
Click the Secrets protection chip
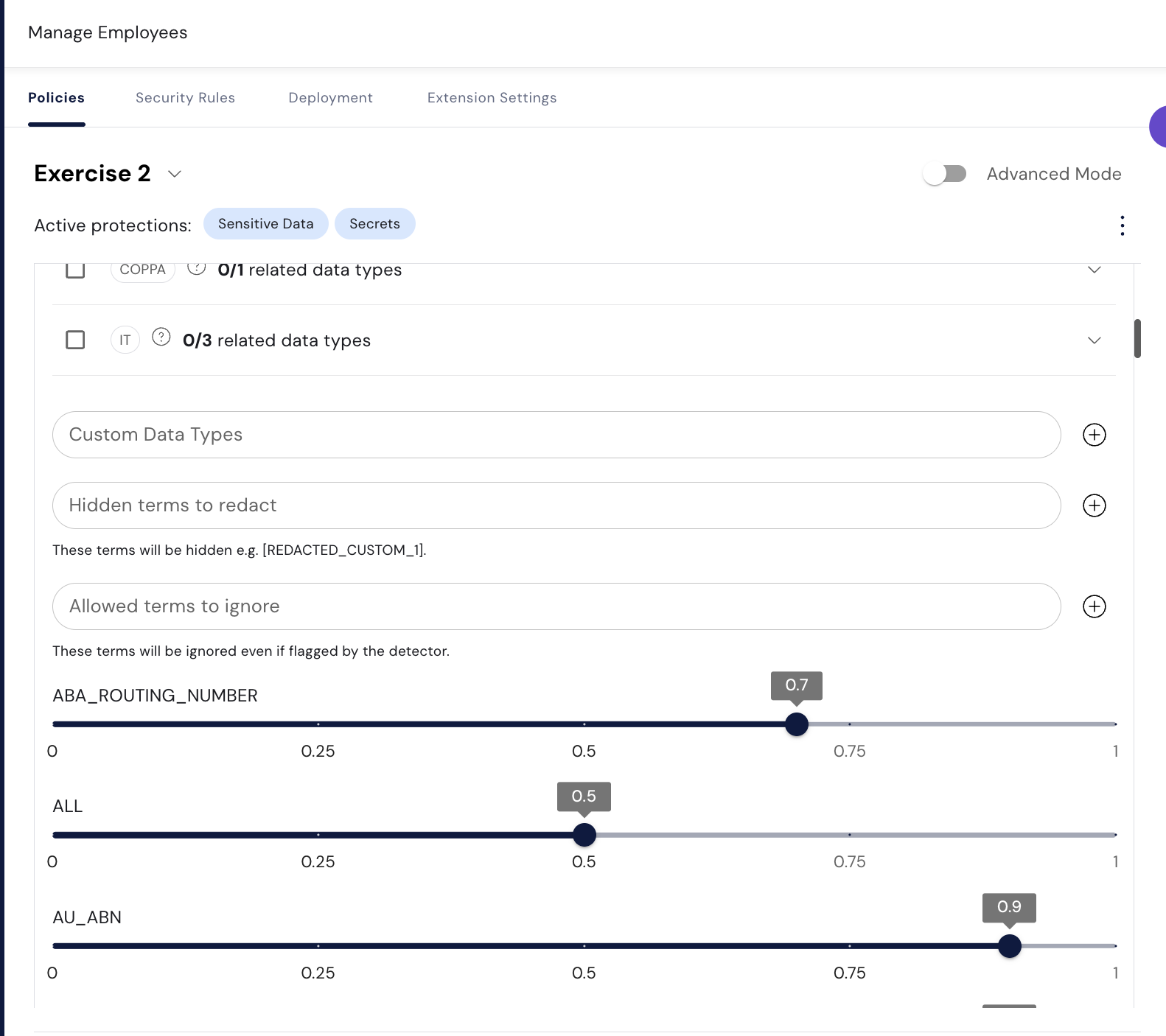click(x=374, y=224)
